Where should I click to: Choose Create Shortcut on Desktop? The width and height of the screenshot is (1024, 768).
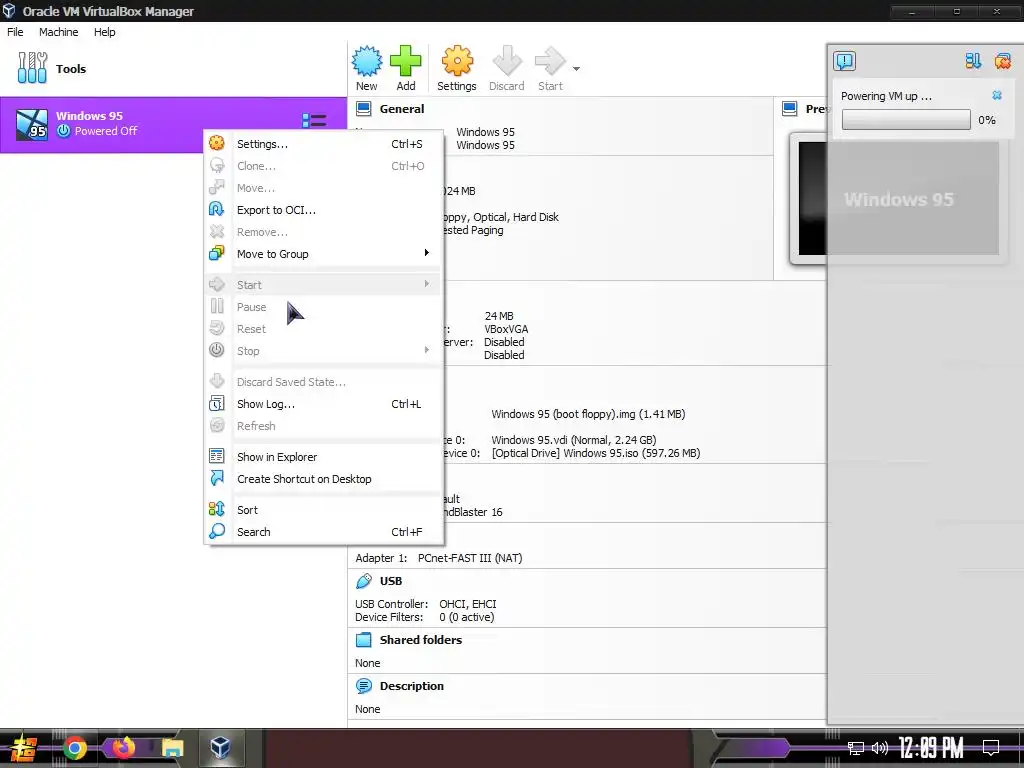click(x=324, y=479)
